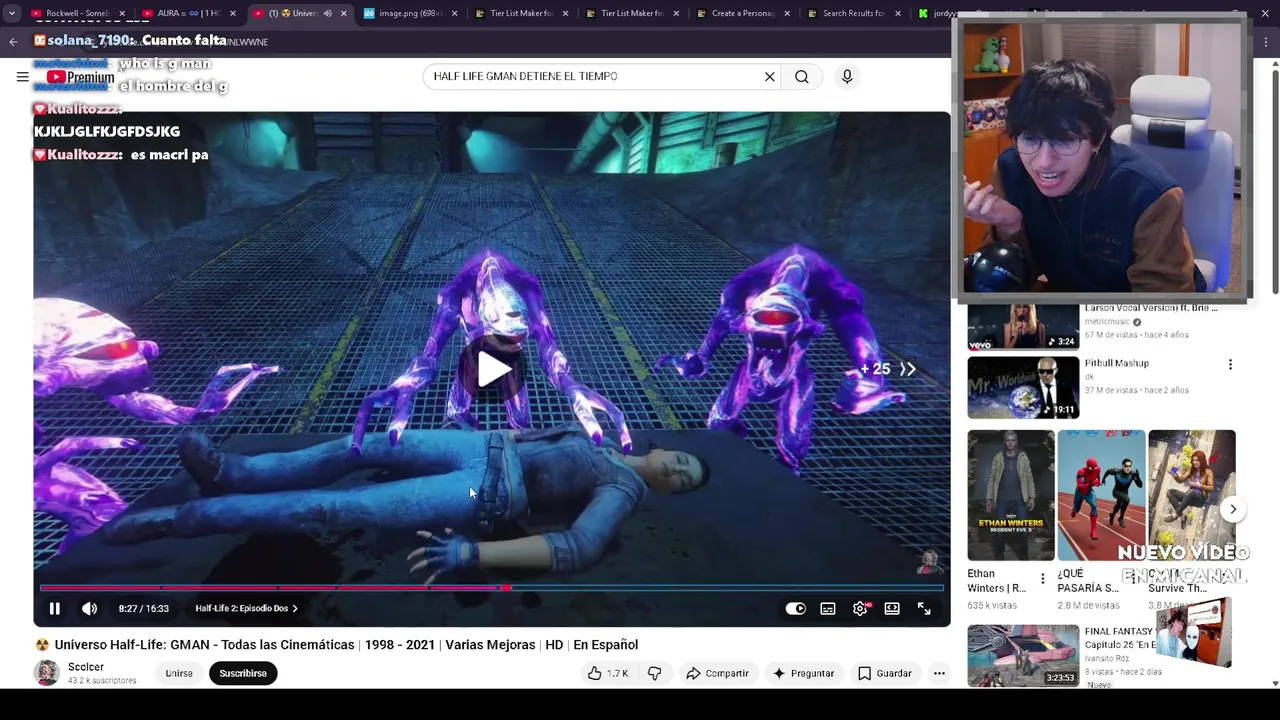The width and height of the screenshot is (1280, 720).
Task: Expand the Half-Life 2: Episodio Dos chapter
Action: [x=246, y=608]
